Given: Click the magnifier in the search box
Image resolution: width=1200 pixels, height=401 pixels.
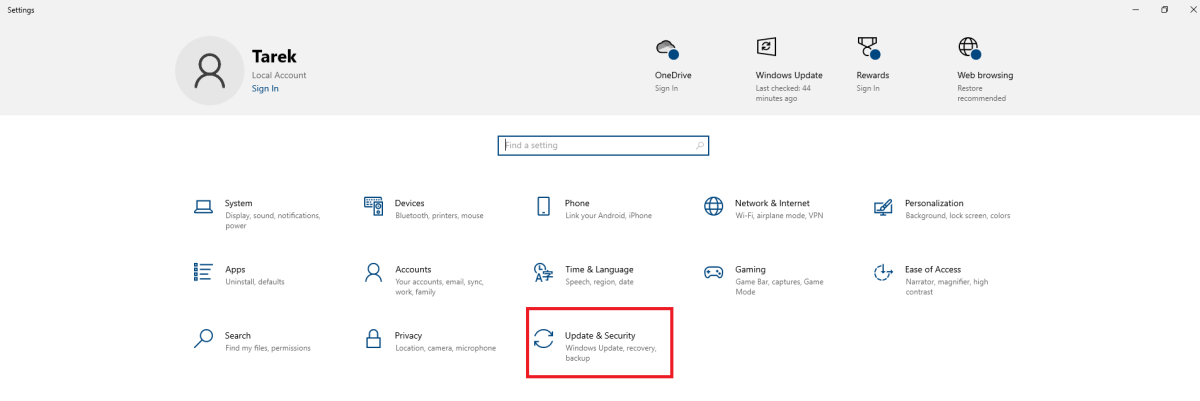Looking at the screenshot, I should tap(700, 146).
